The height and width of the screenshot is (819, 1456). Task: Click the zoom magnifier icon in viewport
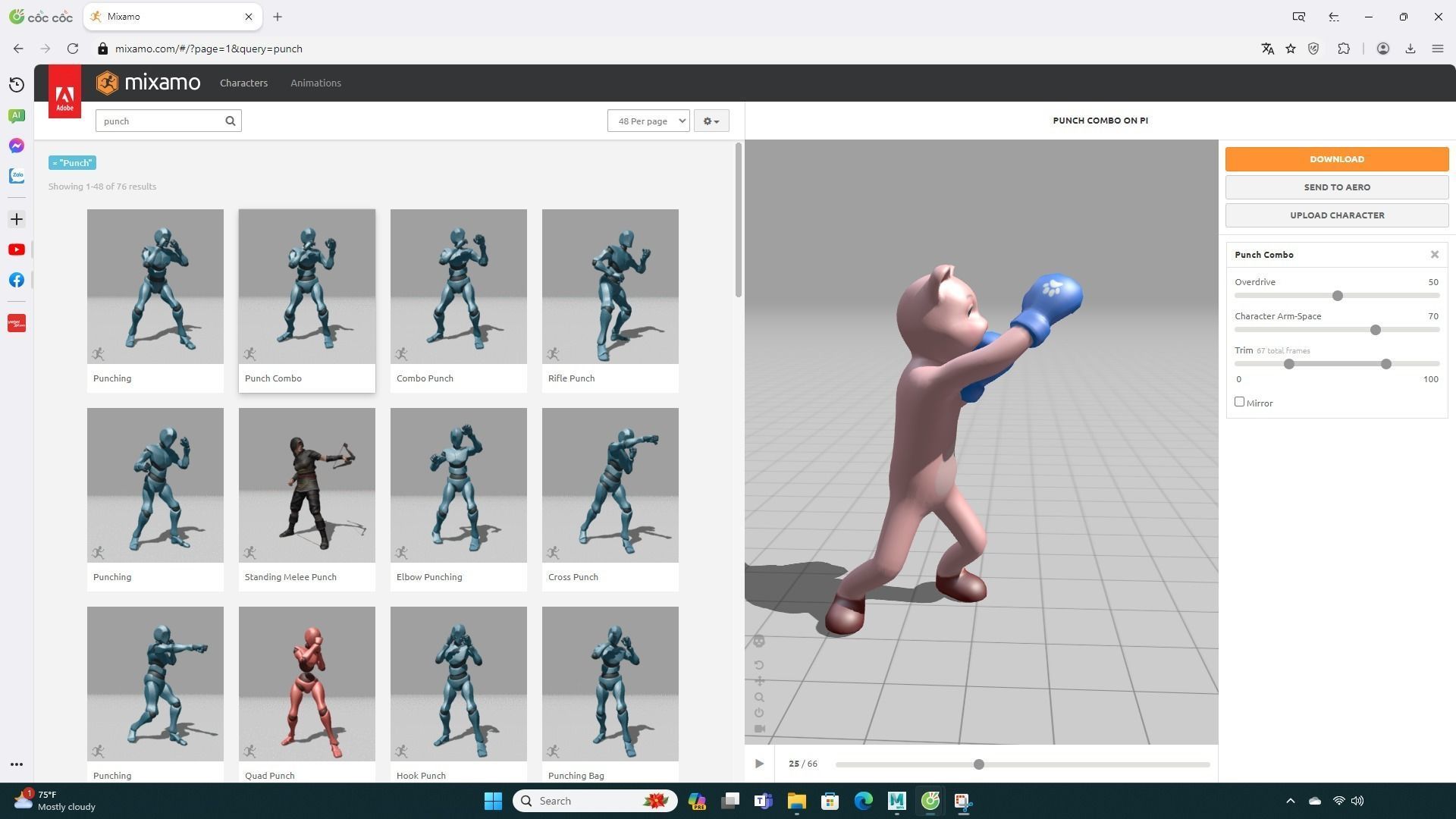(x=759, y=697)
